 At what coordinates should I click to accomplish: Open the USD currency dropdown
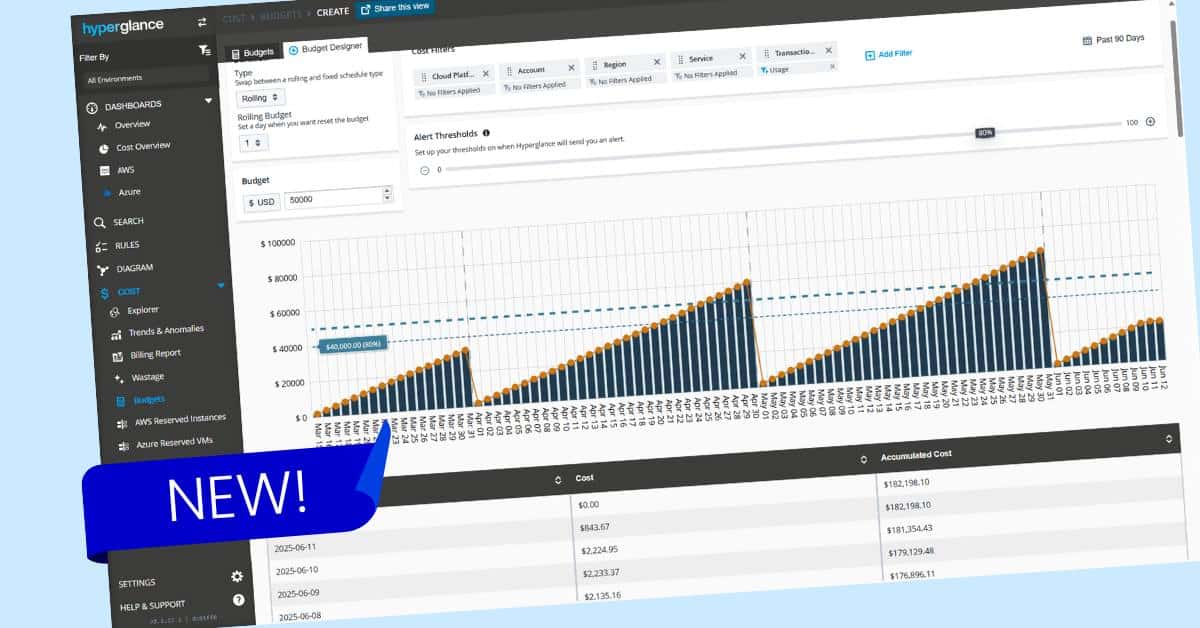(262, 201)
